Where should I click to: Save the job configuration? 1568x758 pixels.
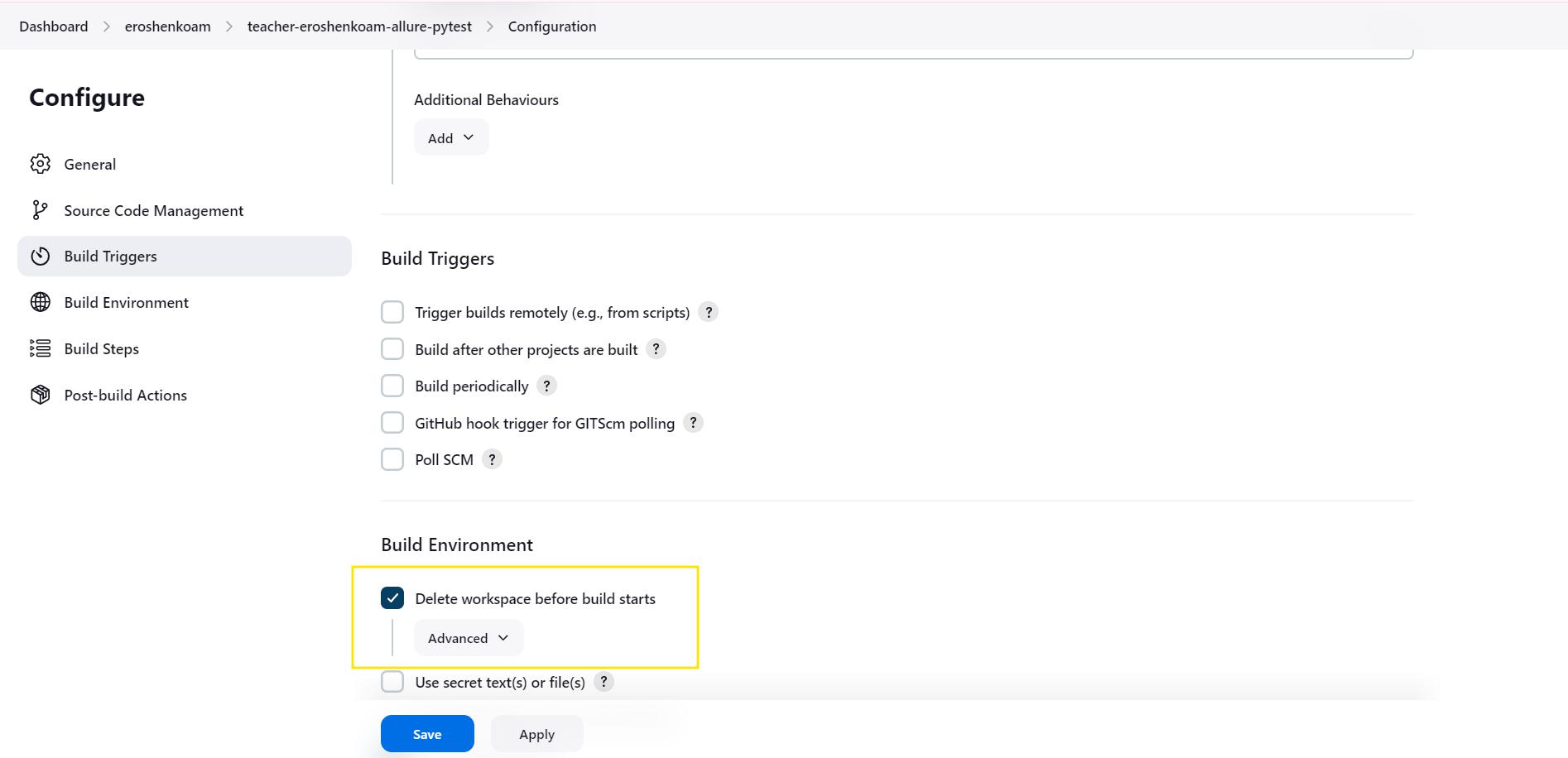click(427, 734)
